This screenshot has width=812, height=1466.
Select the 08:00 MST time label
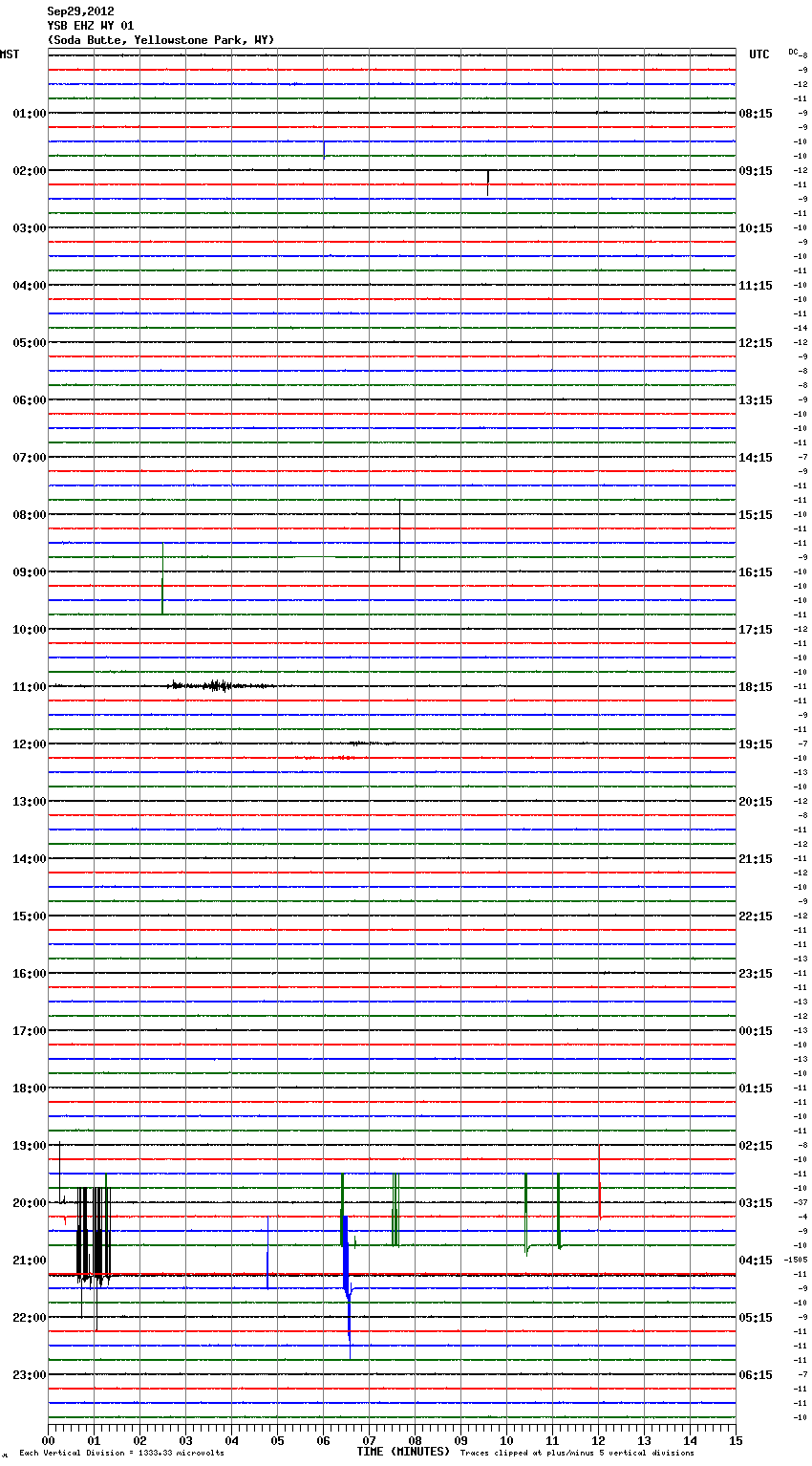tap(30, 515)
